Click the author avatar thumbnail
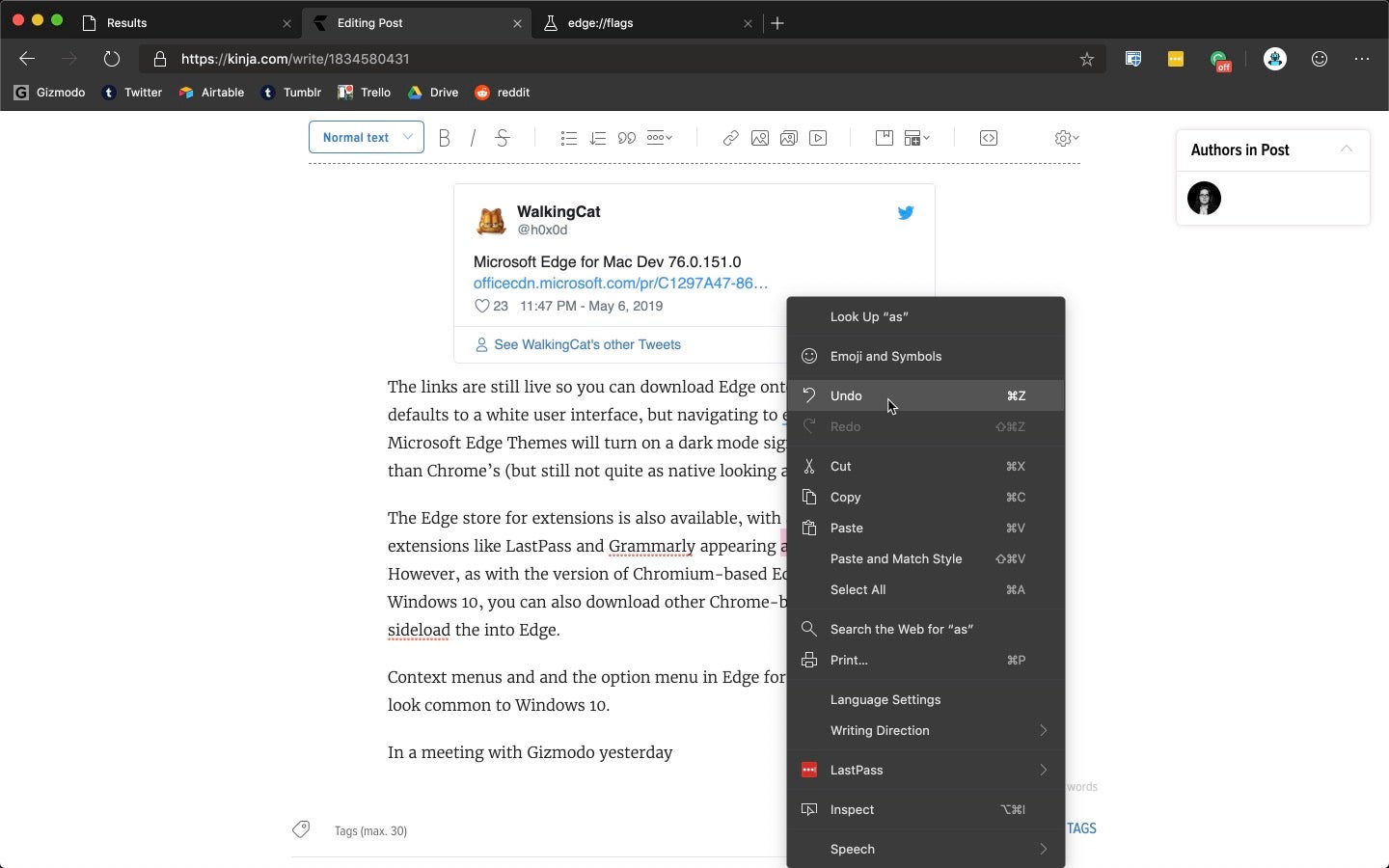1389x868 pixels. (x=1204, y=199)
